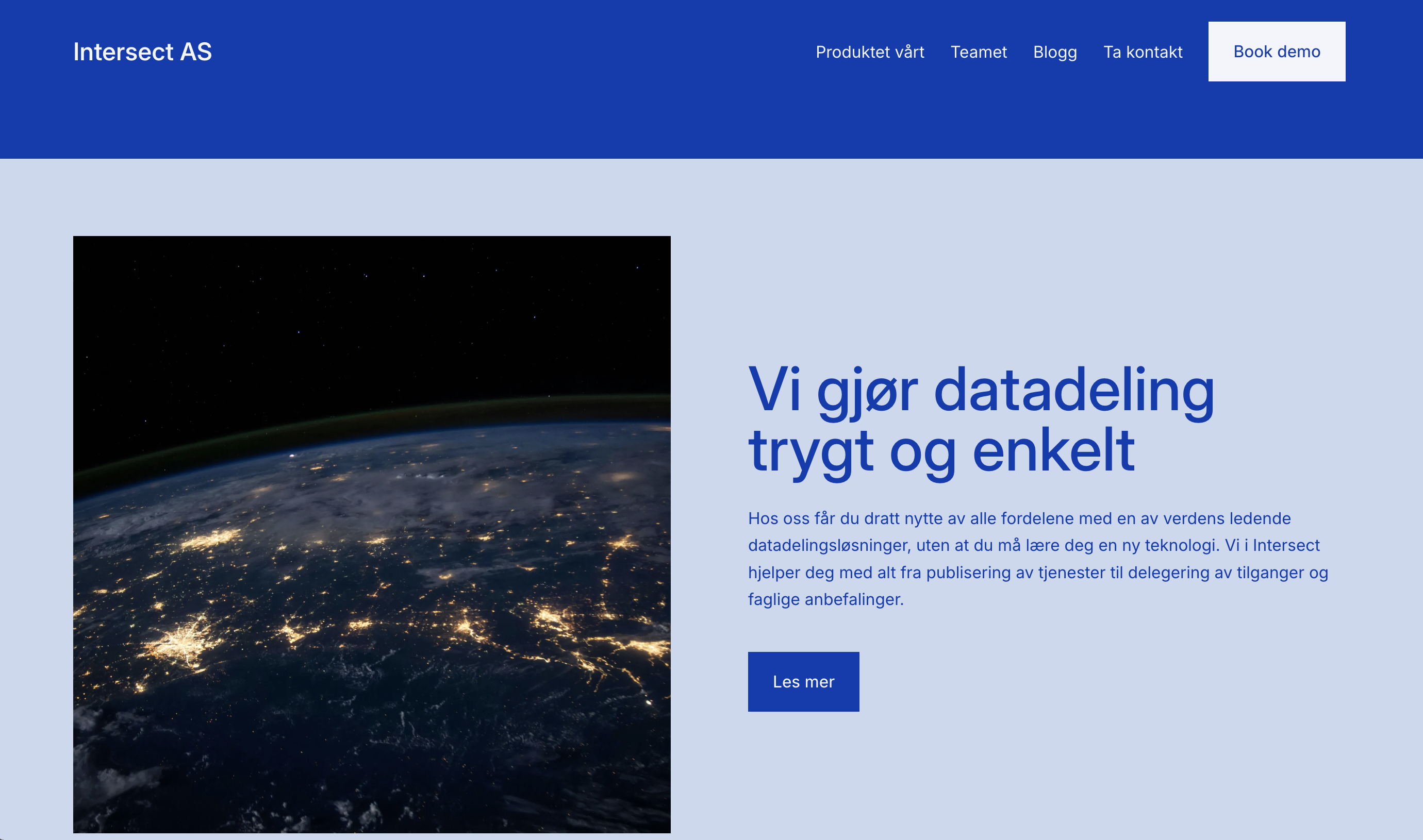The image size is (1423, 840).
Task: Click the "Vi gjør datadeling" headline line
Action: pos(981,391)
